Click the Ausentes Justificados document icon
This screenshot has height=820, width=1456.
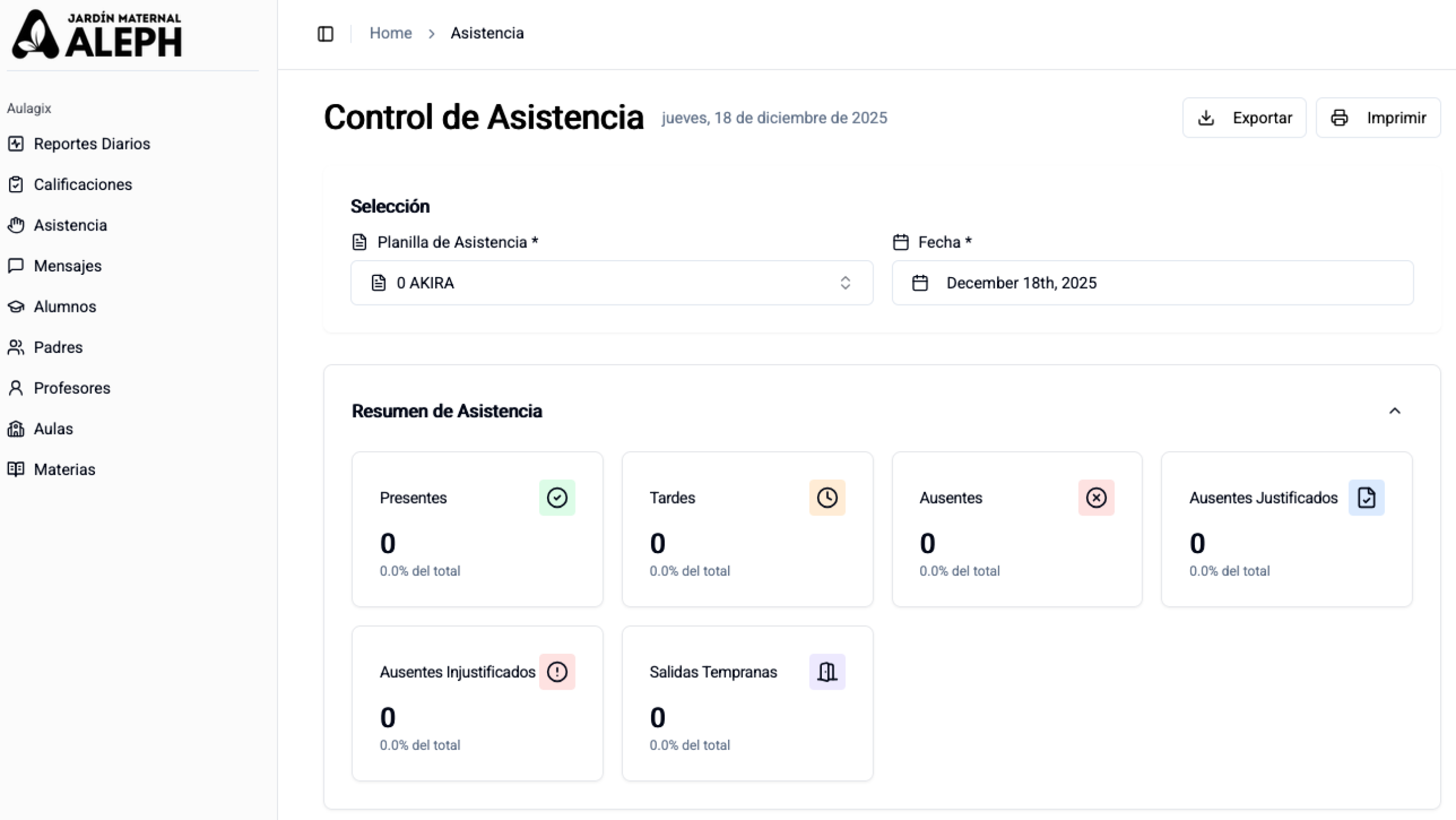(1366, 498)
